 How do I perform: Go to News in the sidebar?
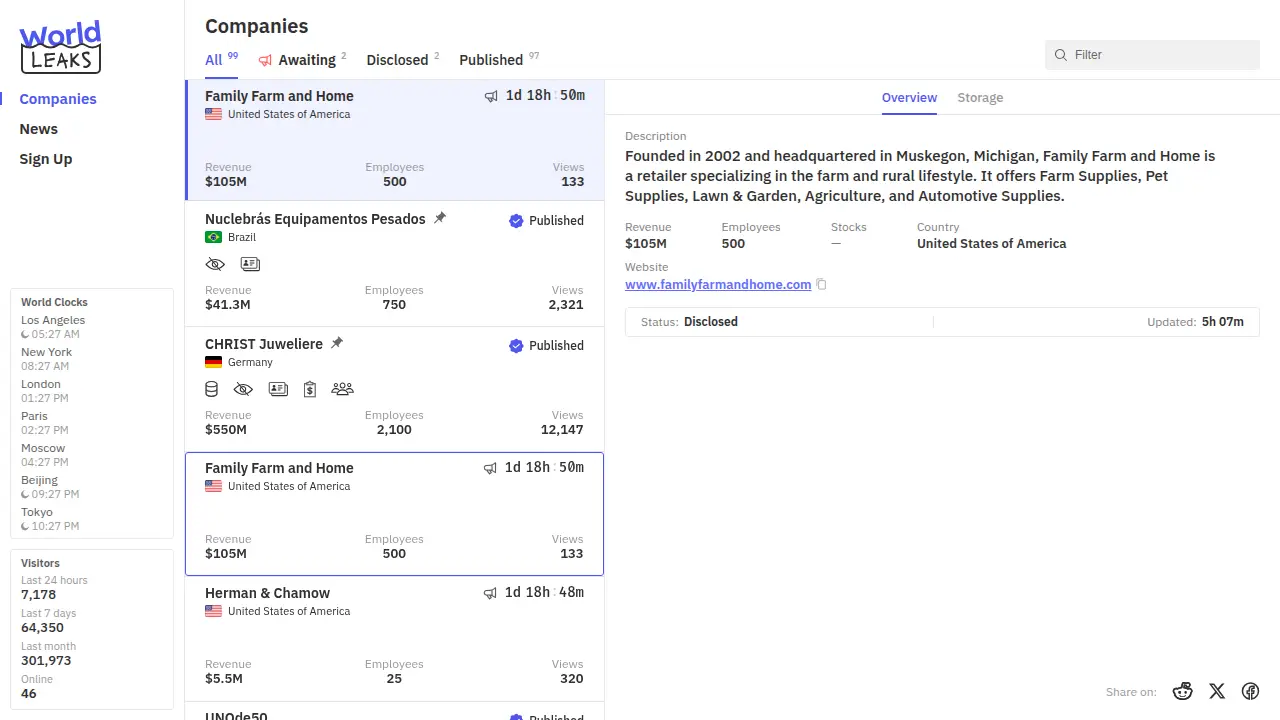coord(39,129)
